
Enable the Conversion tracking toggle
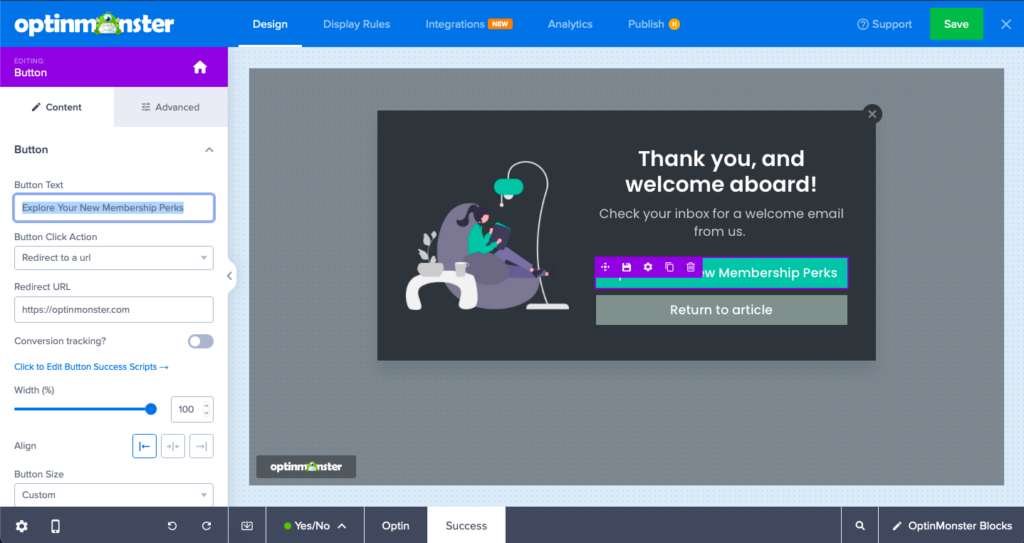tap(200, 341)
